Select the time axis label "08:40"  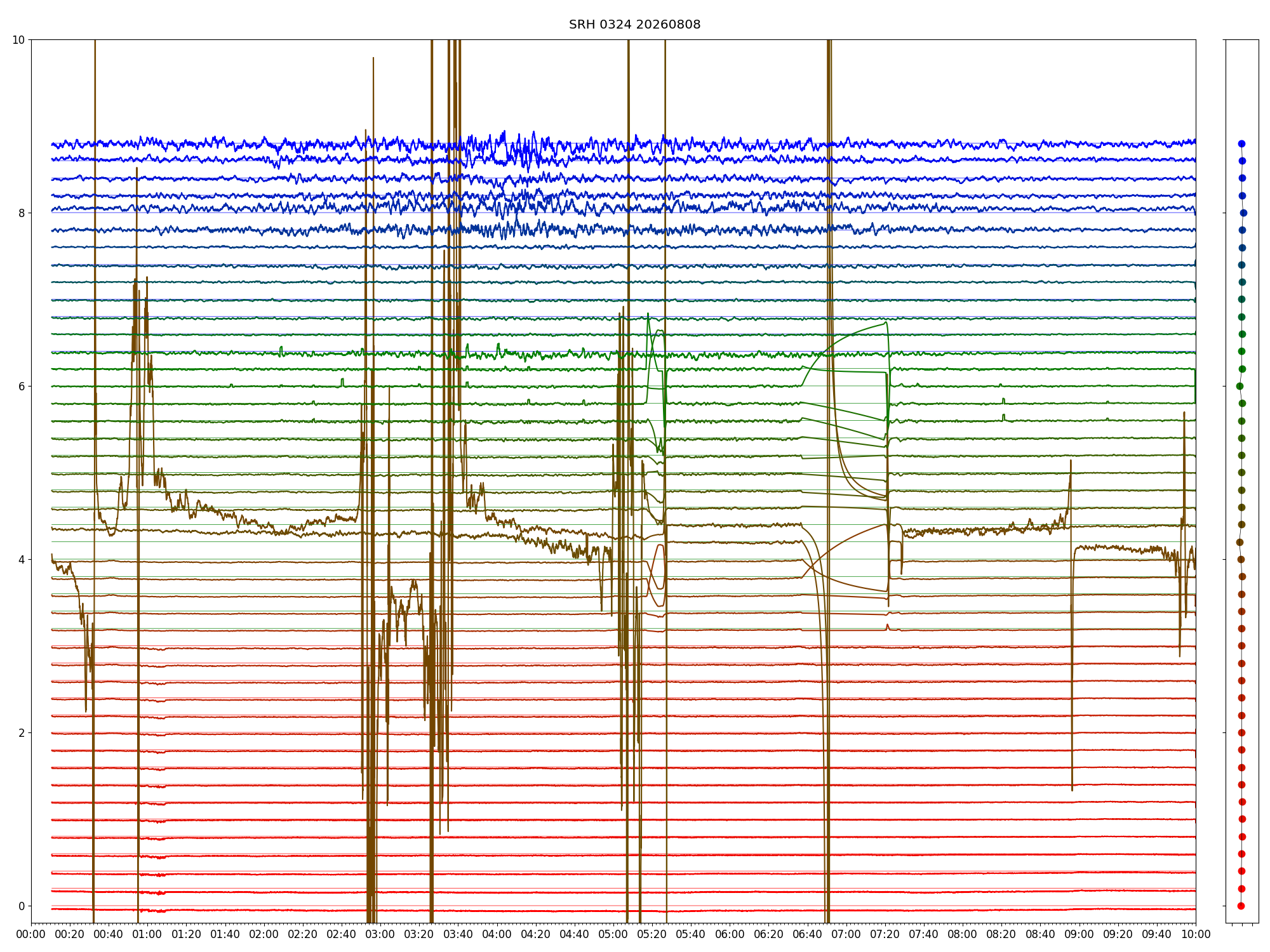click(x=1040, y=935)
